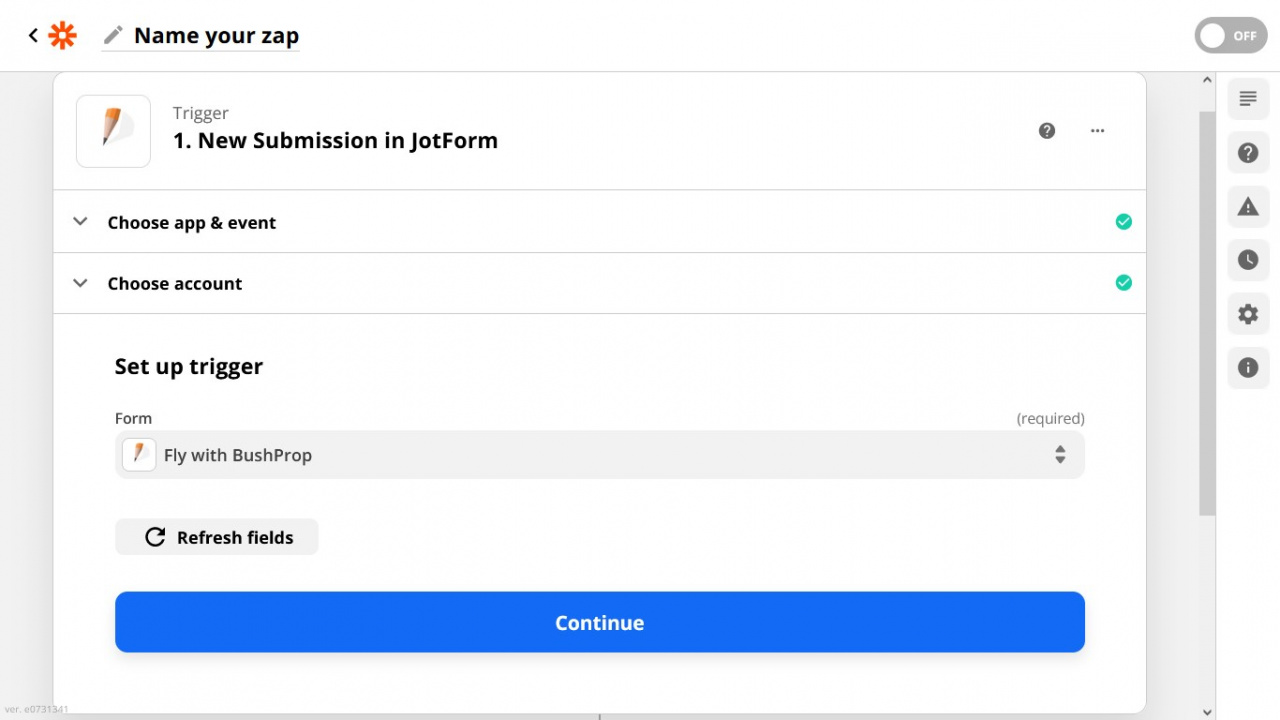Expand the Choose app & event section
The width and height of the screenshot is (1280, 720).
[x=600, y=222]
